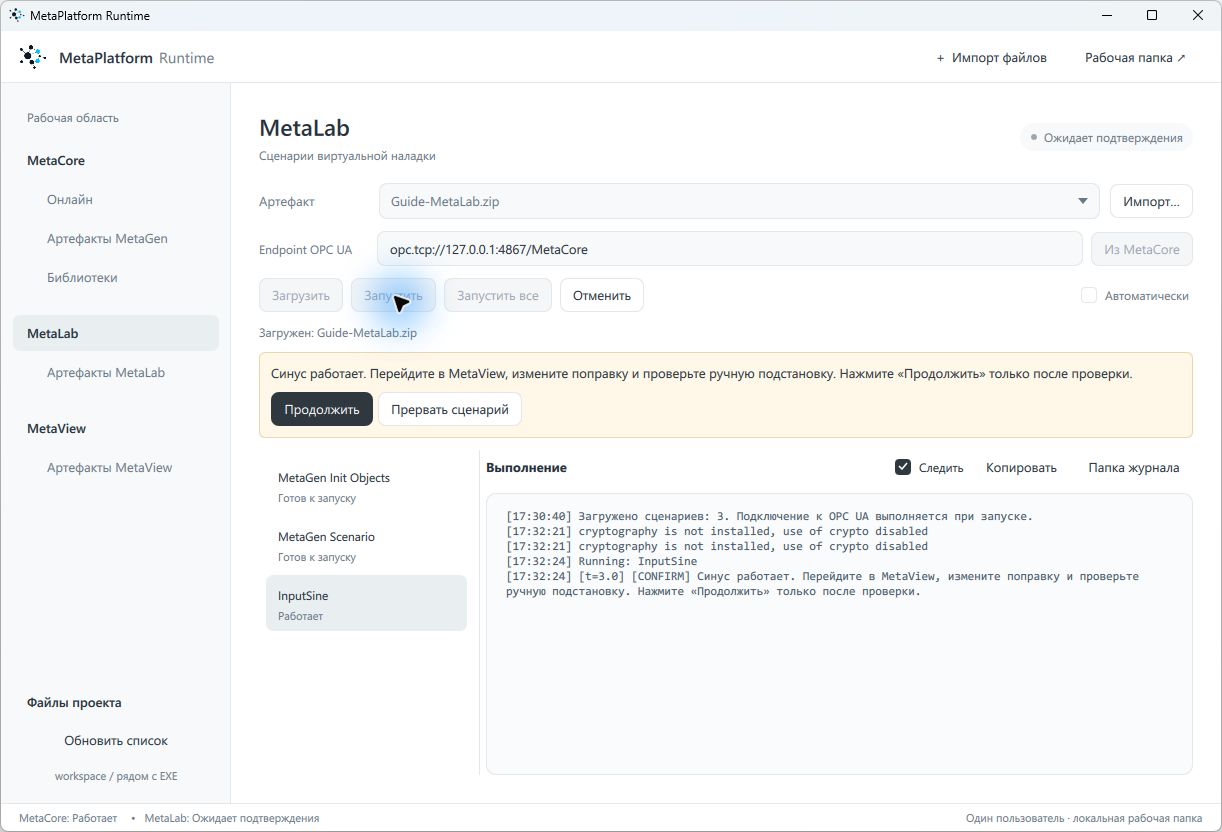Click the title bar app icon
1222x832 pixels.
[16, 15]
